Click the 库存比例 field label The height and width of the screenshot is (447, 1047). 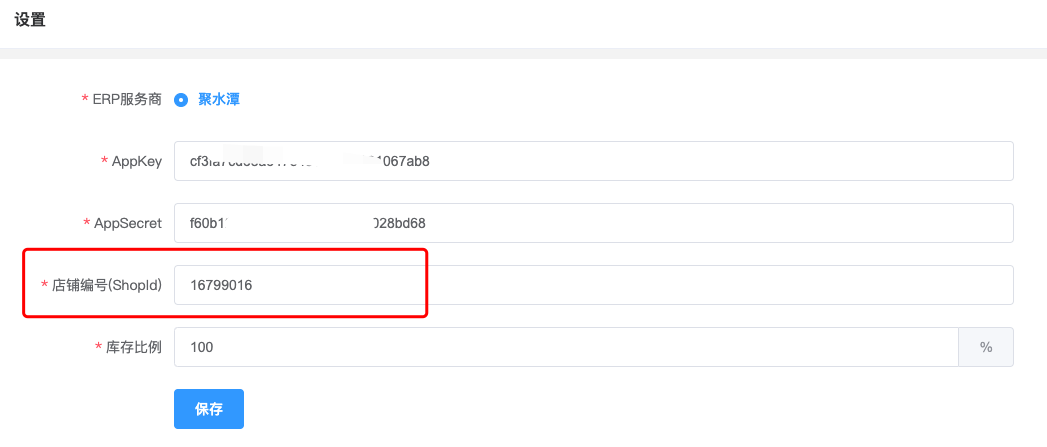click(134, 347)
